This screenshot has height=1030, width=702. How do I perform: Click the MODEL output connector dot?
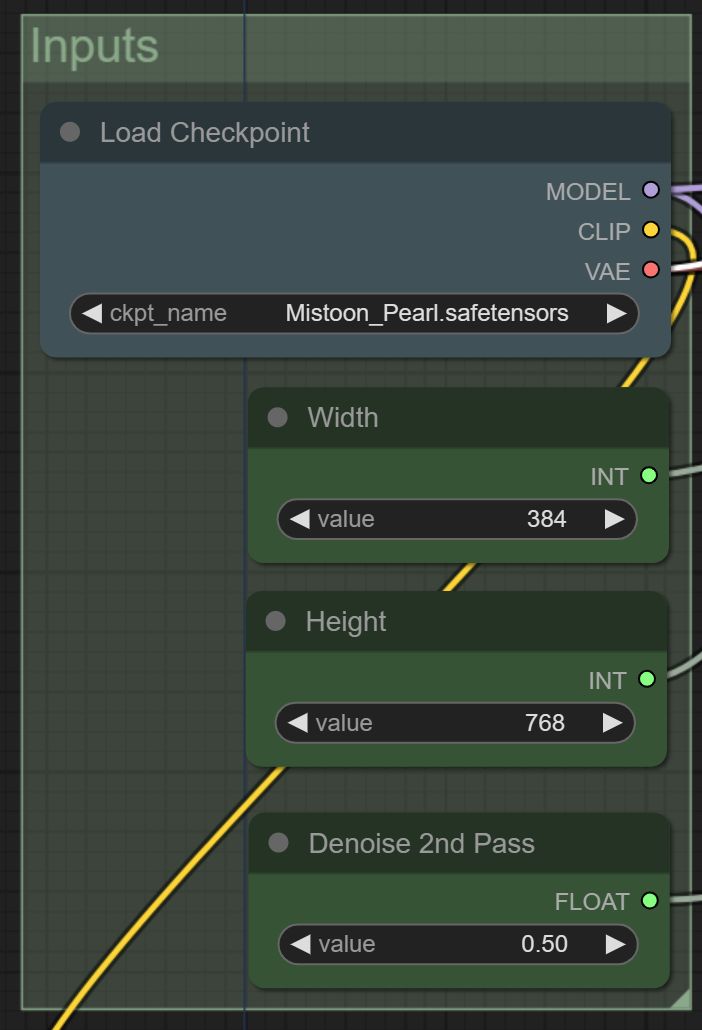(651, 190)
